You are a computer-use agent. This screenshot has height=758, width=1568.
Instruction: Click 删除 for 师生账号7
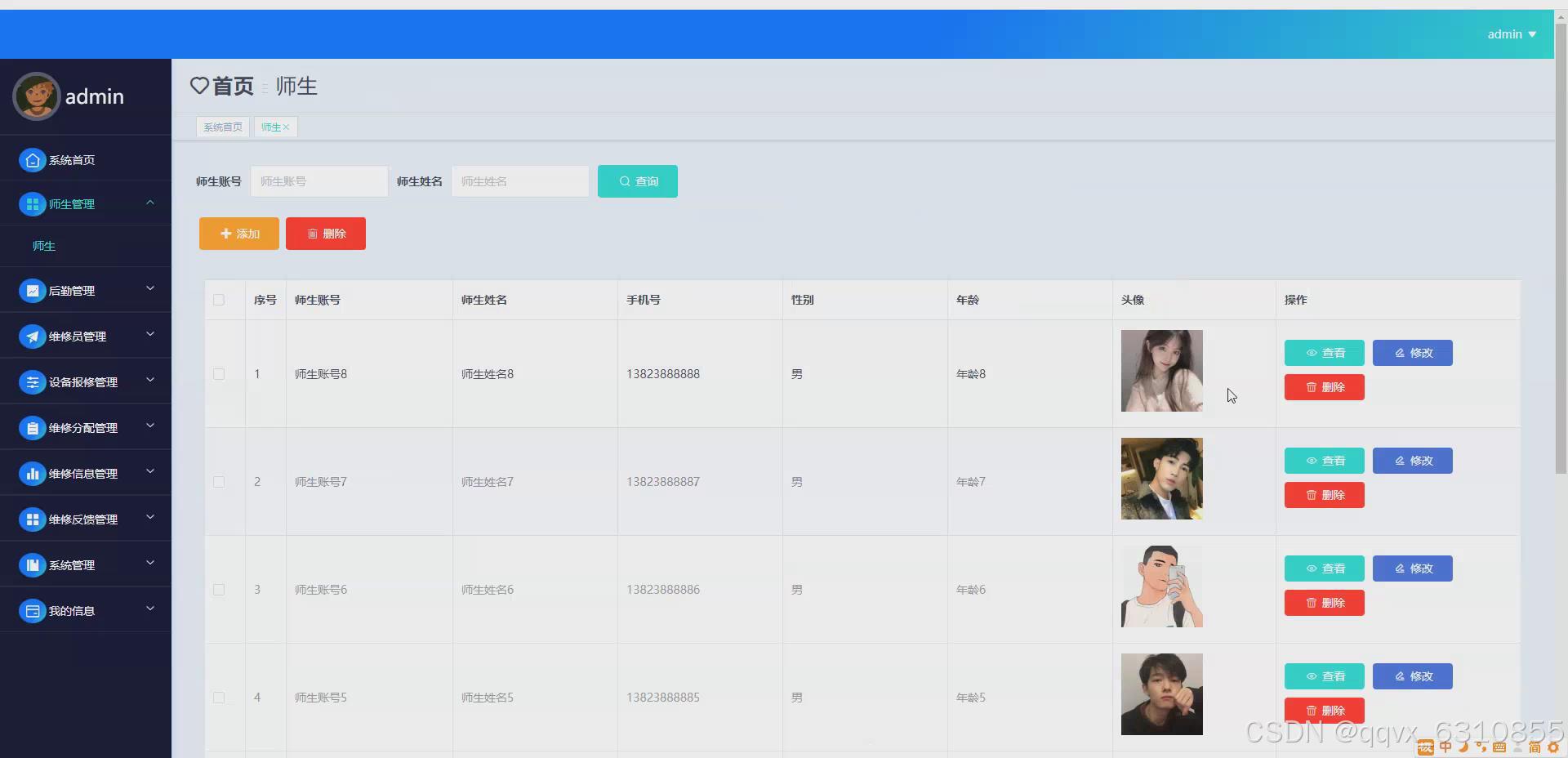point(1325,495)
